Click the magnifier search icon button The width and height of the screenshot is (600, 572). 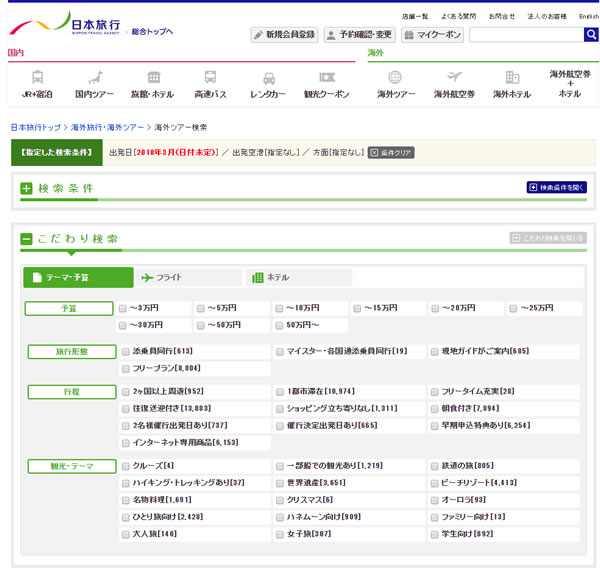[591, 35]
